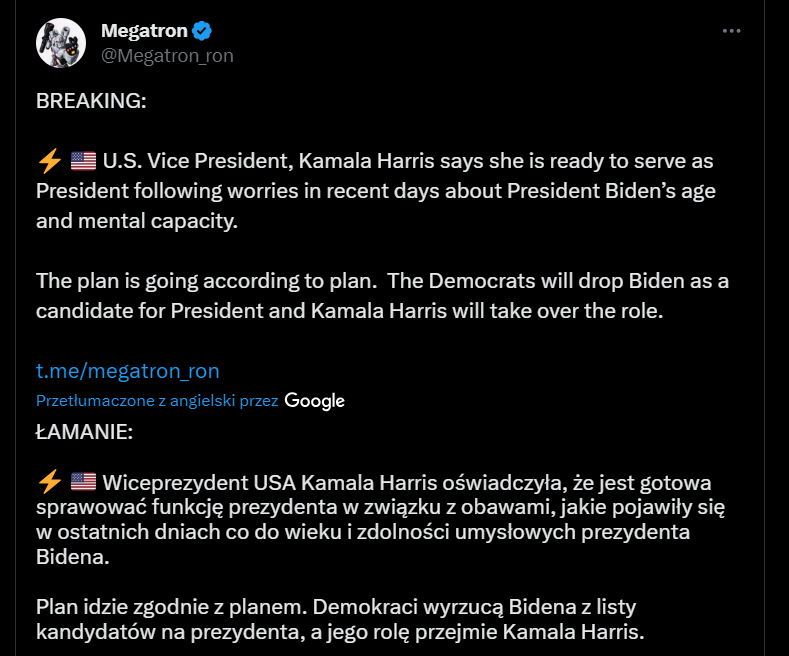Click the US flag emoji before 'U.S. Vice President'
Image resolution: width=789 pixels, height=656 pixels.
click(x=83, y=160)
